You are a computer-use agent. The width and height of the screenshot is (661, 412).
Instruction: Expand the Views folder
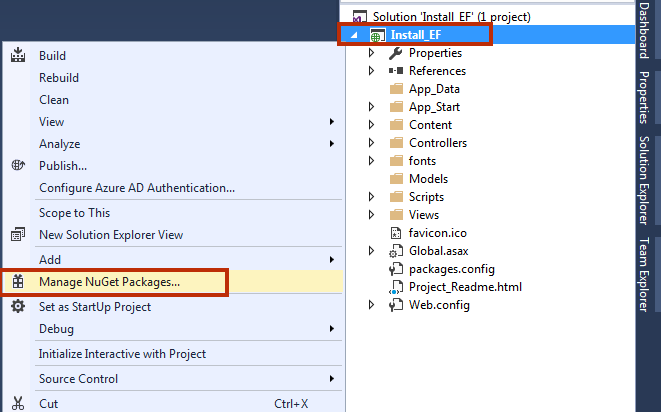(371, 215)
